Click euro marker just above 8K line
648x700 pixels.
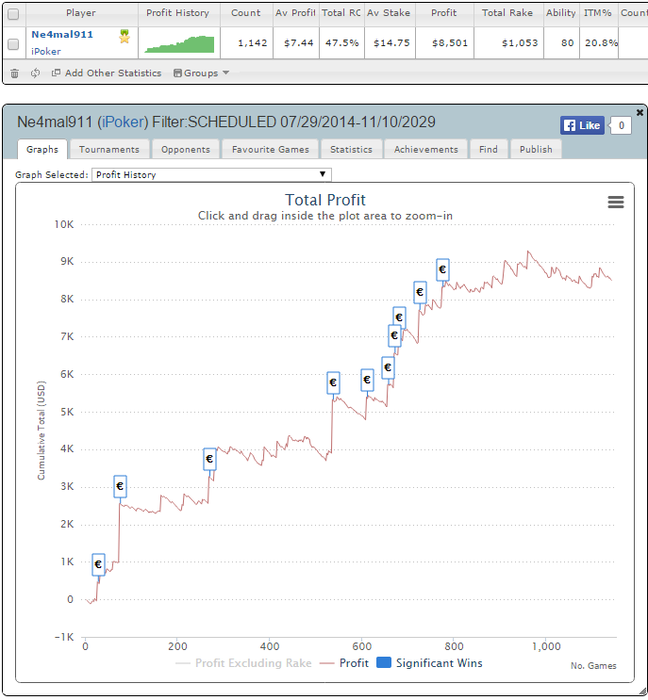[x=420, y=292]
